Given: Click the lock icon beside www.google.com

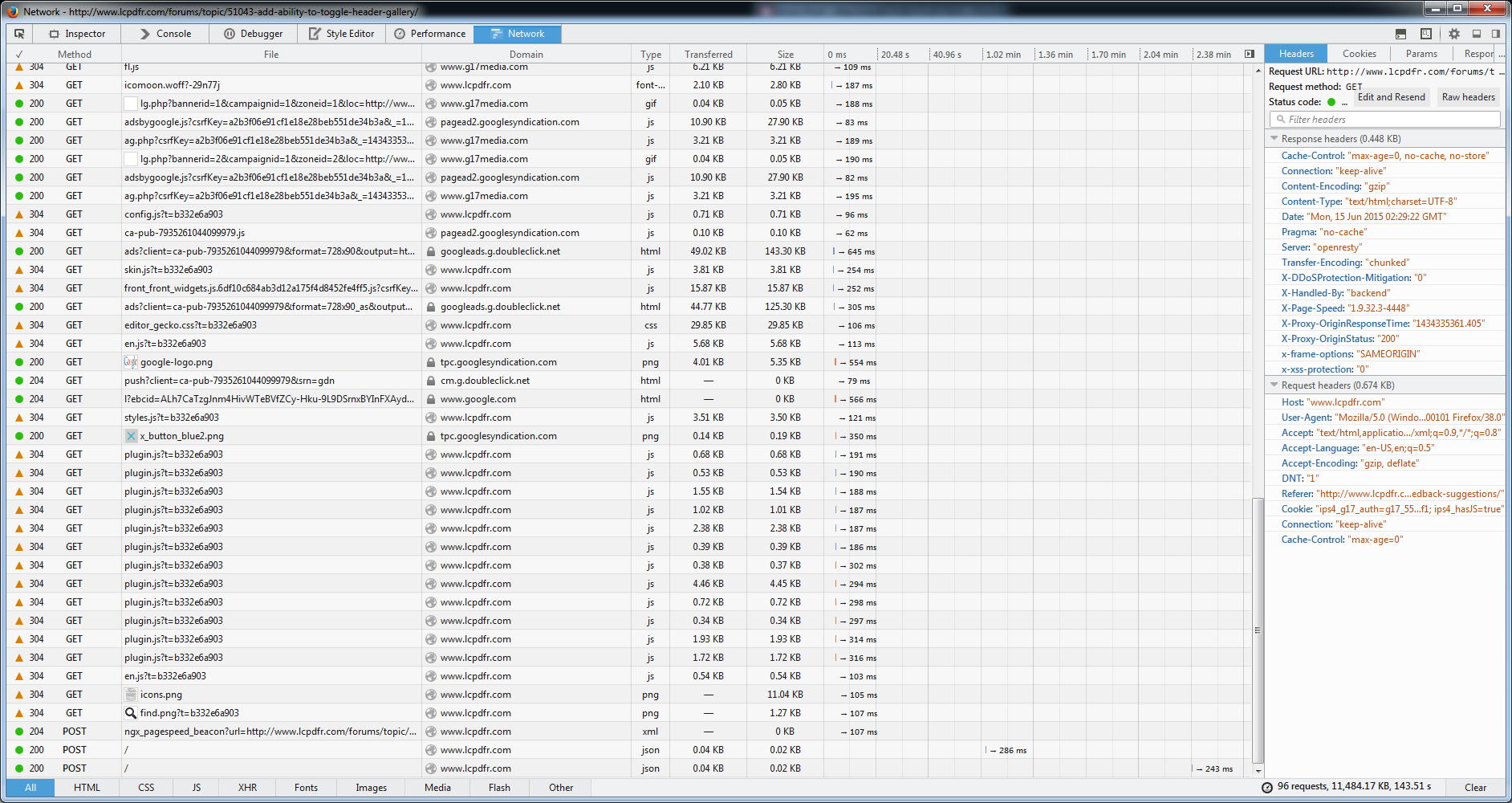Looking at the screenshot, I should 431,399.
